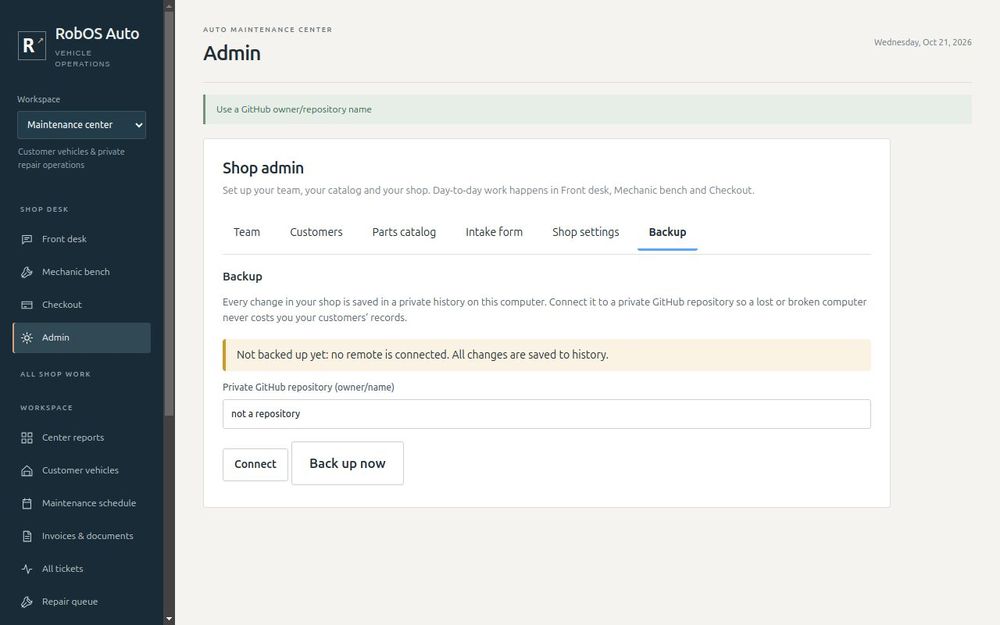
Task: Click the Connect button
Action: point(255,464)
